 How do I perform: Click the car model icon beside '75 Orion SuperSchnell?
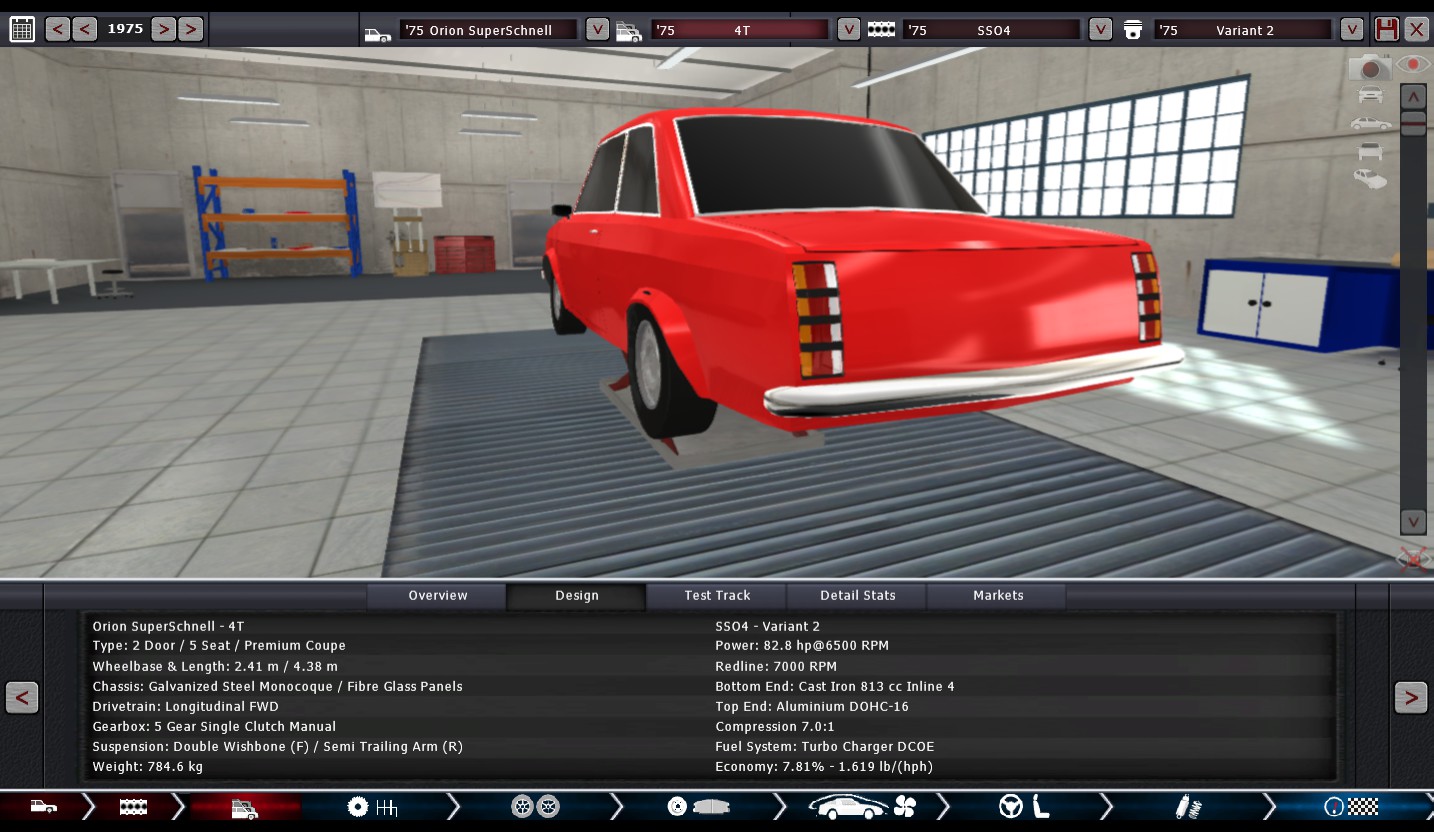click(x=378, y=33)
